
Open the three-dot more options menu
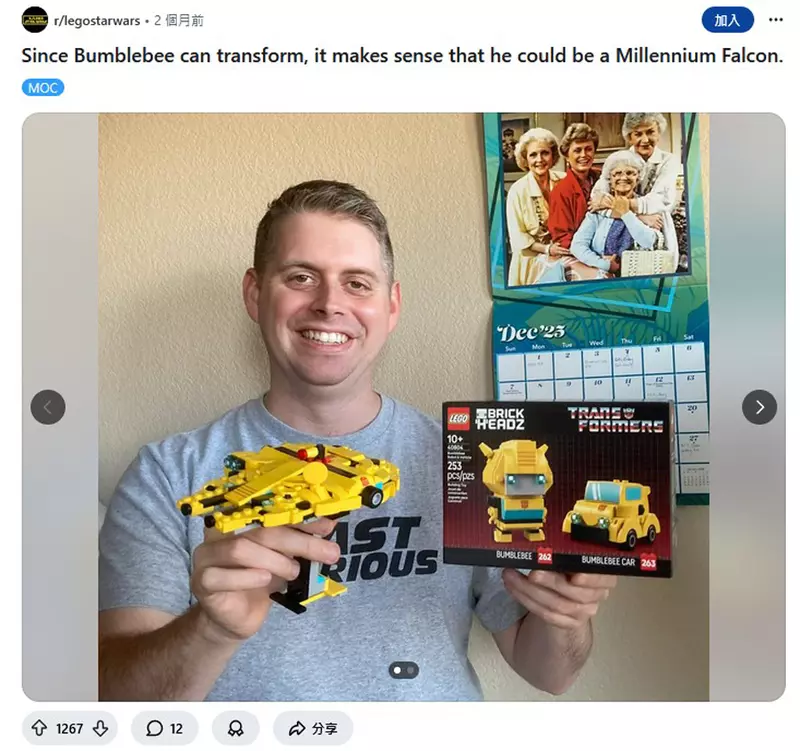(776, 20)
